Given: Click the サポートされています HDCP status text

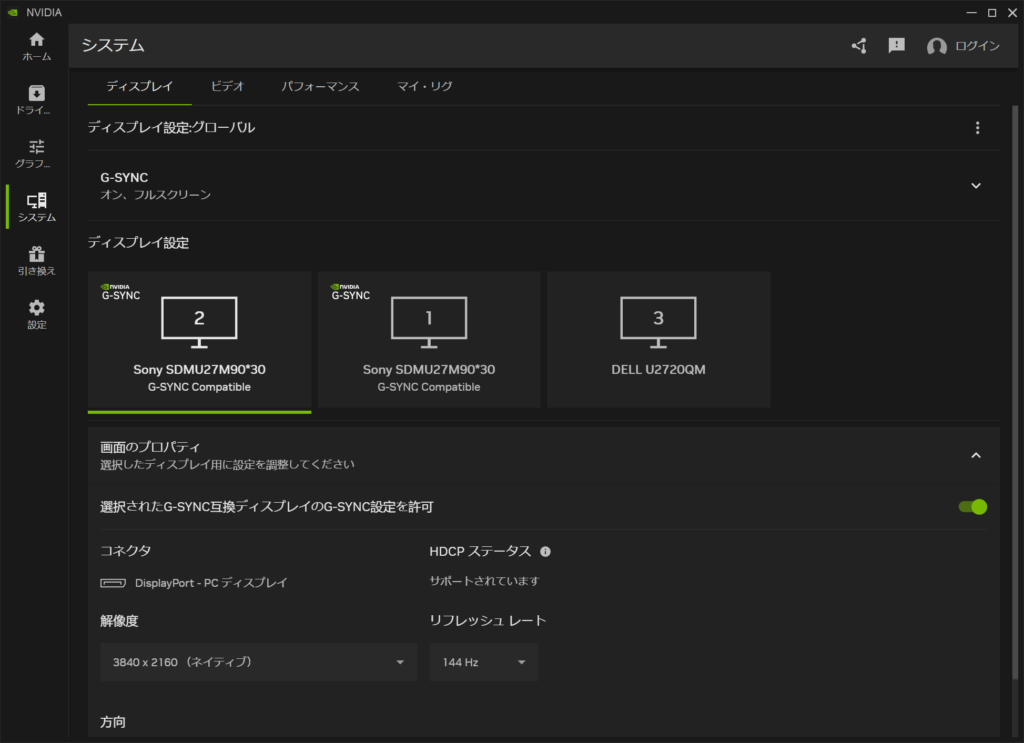Looking at the screenshot, I should coord(484,581).
